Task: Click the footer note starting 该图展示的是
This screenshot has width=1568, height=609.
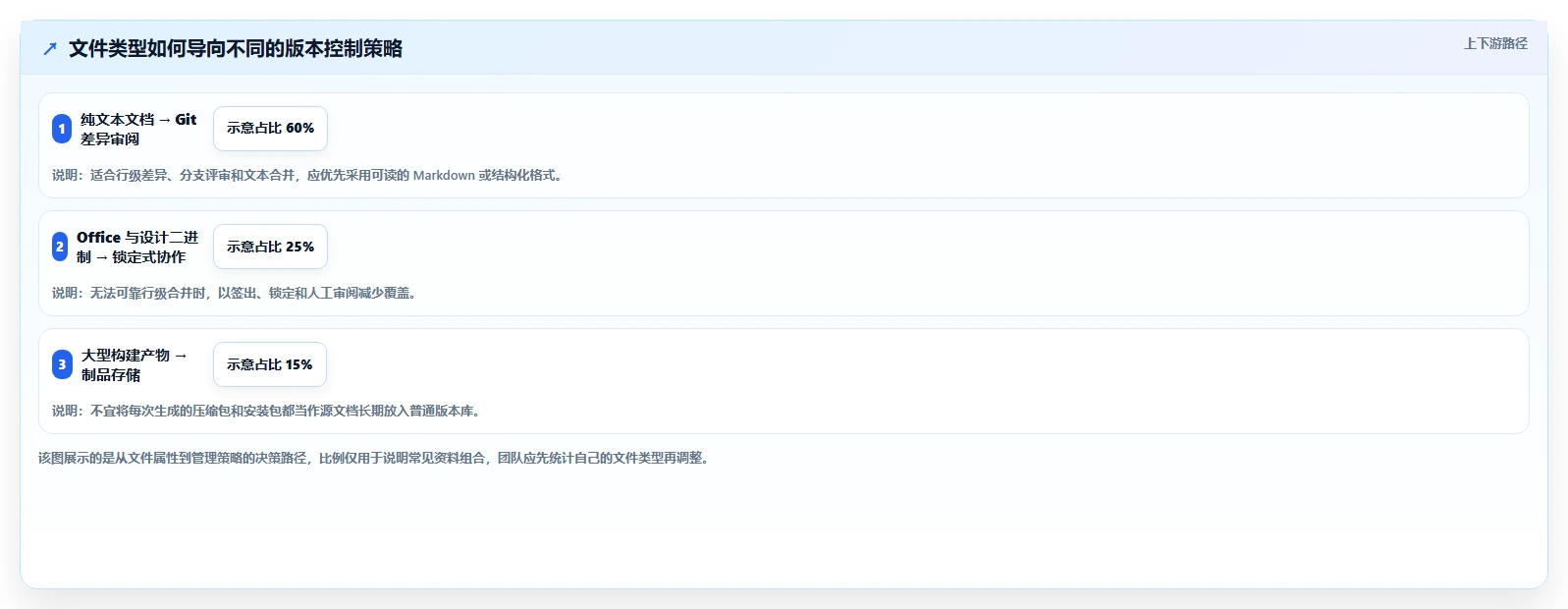Action: coord(376,458)
